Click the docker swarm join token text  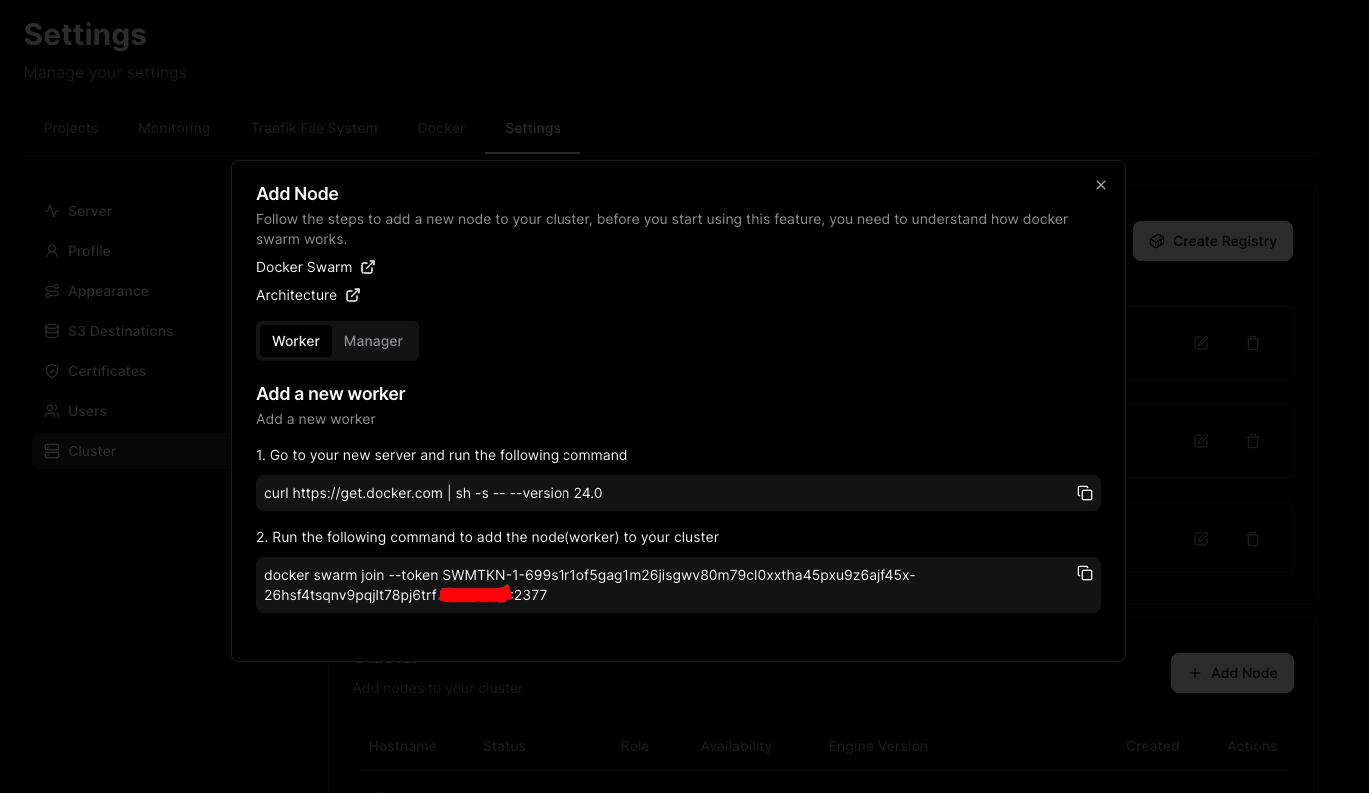click(590, 585)
